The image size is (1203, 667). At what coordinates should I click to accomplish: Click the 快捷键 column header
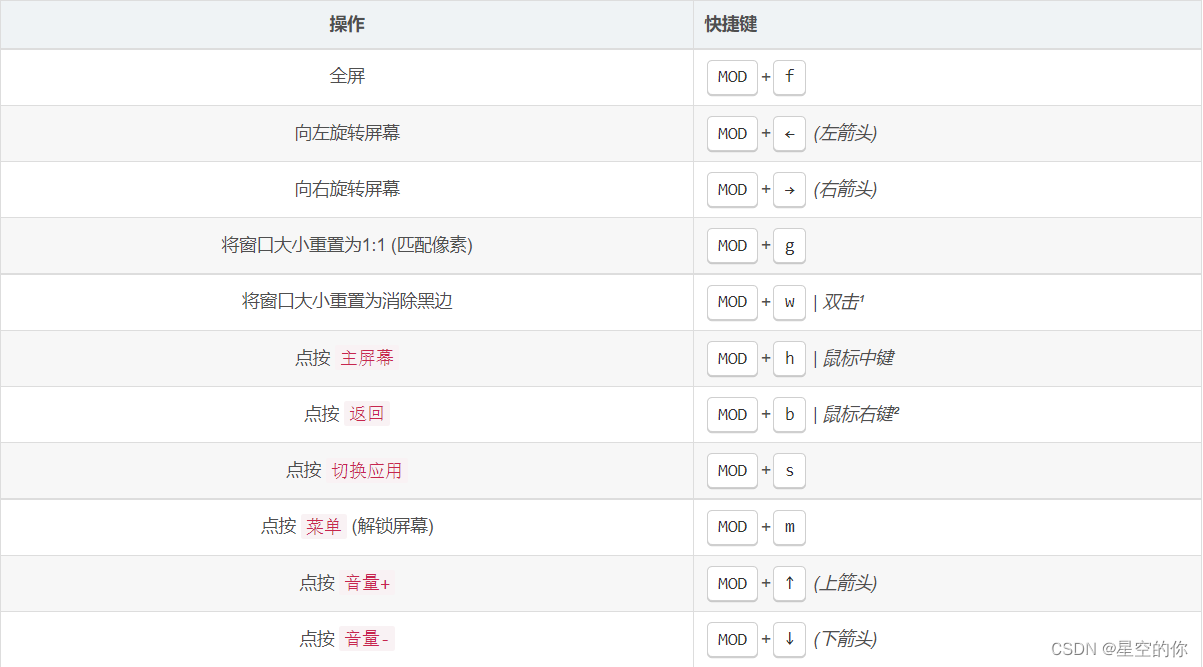(731, 25)
